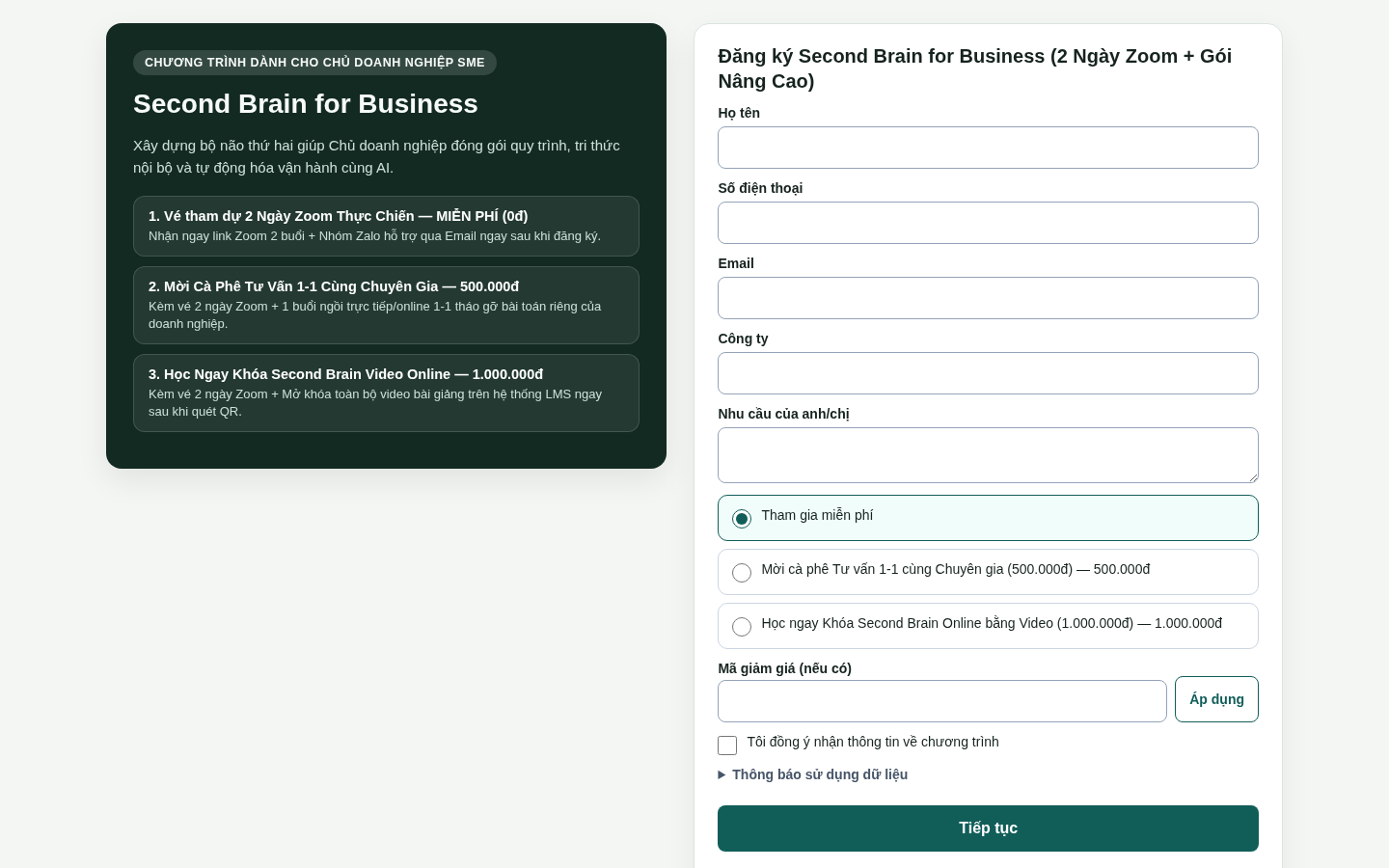Click the "Vé tham dự 2 Ngày Zoom" card
The width and height of the screenshot is (1389, 868).
386,226
